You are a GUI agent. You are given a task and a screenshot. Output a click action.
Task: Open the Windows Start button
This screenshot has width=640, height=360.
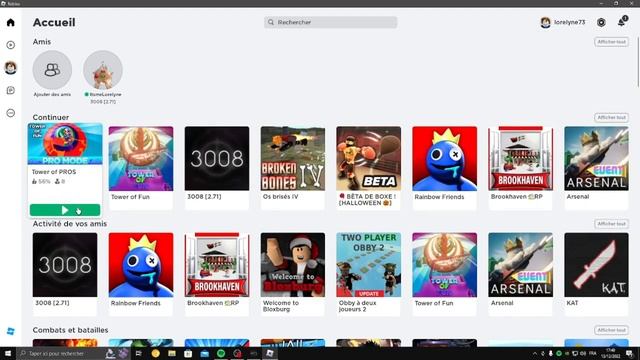tap(8, 353)
